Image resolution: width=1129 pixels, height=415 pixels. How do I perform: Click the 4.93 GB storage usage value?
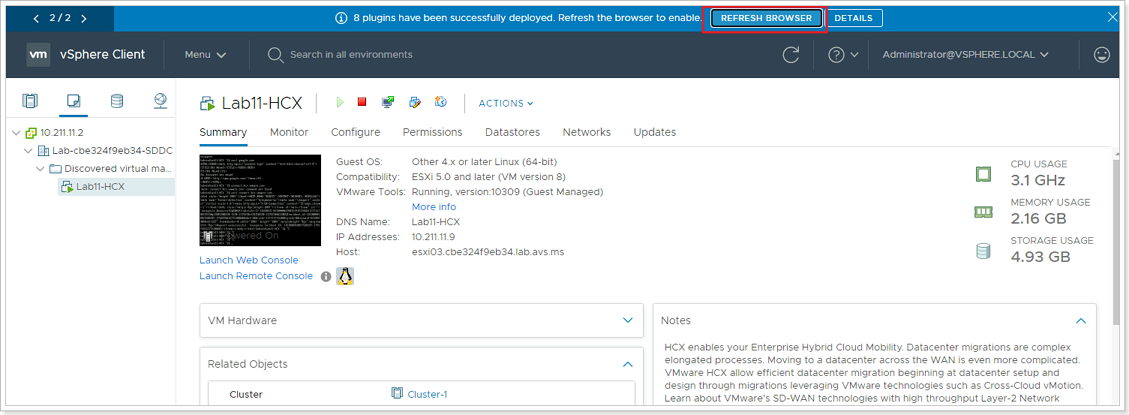pyautogui.click(x=1040, y=256)
